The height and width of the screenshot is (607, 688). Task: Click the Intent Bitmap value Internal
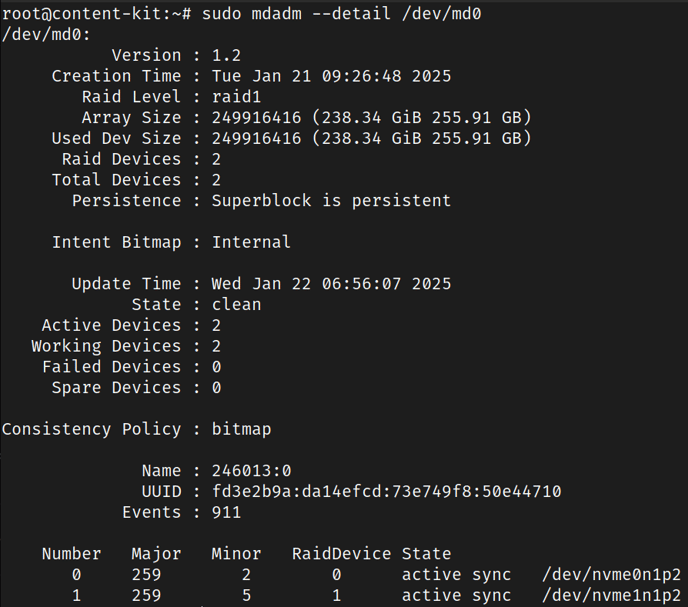pyautogui.click(x=251, y=242)
